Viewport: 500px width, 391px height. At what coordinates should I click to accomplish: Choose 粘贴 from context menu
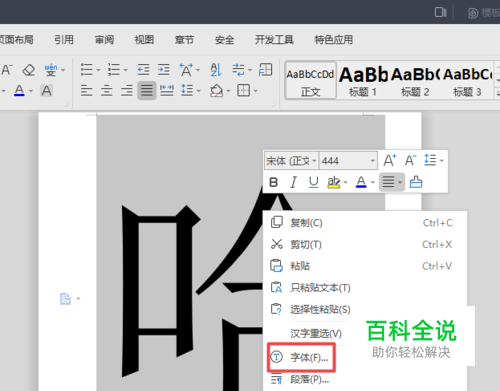(x=365, y=266)
